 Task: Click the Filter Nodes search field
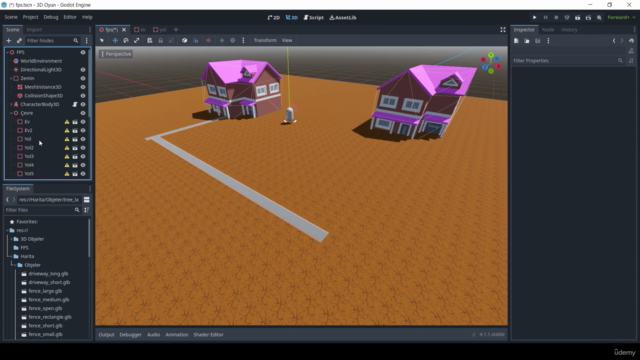coord(52,41)
